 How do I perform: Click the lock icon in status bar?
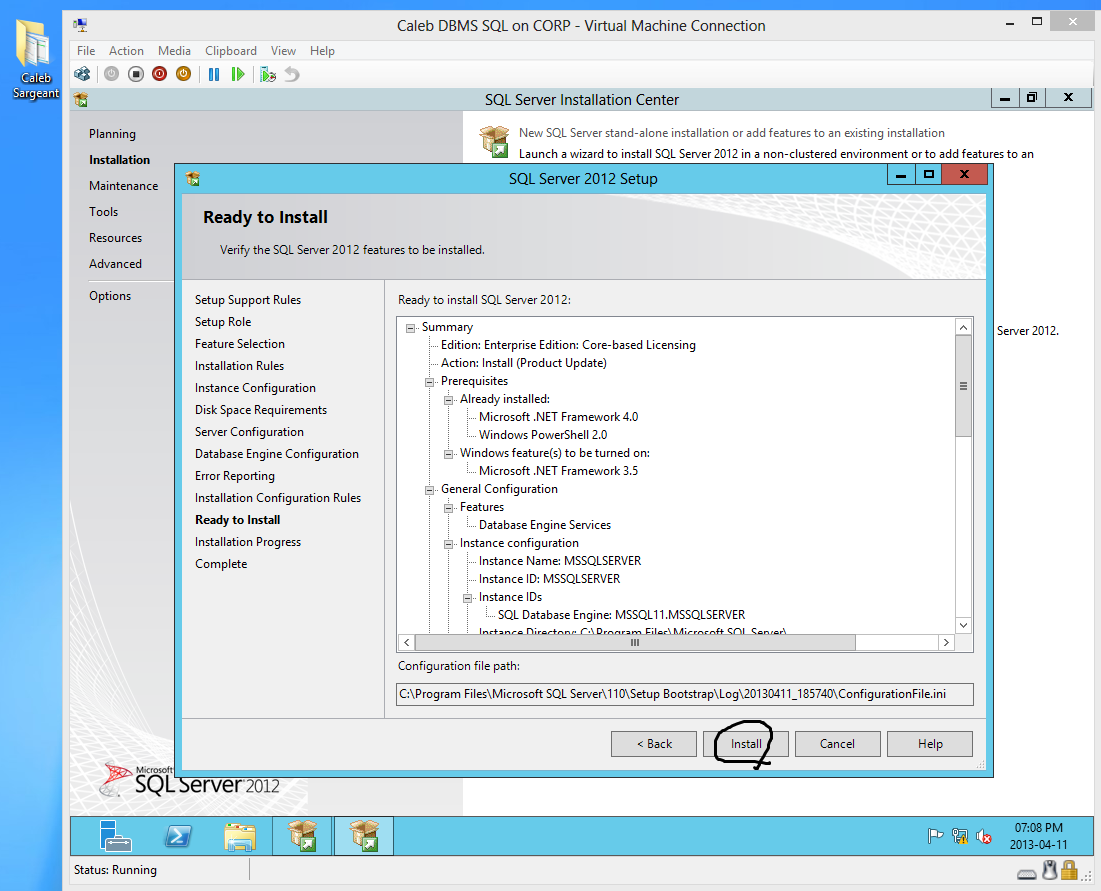(x=1069, y=871)
